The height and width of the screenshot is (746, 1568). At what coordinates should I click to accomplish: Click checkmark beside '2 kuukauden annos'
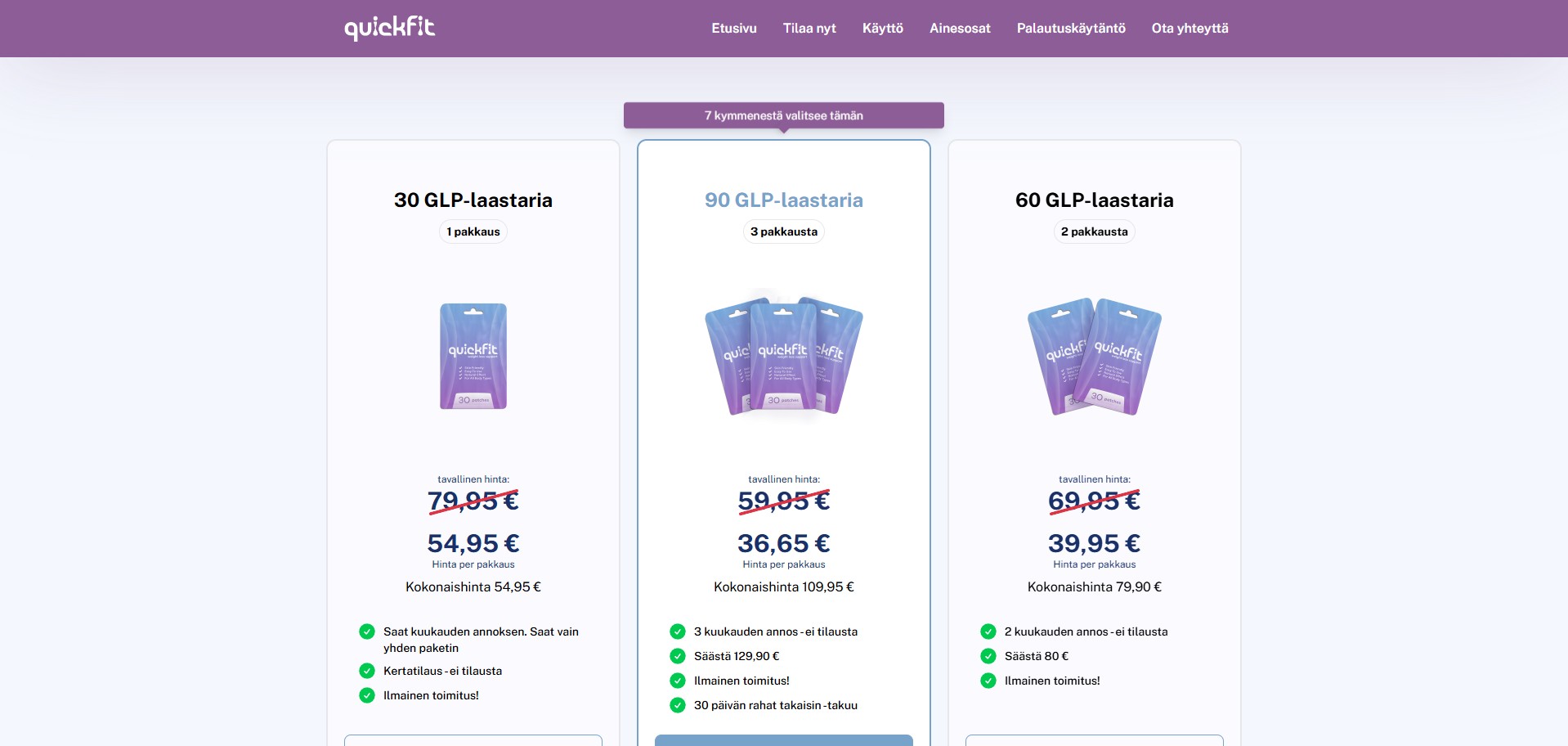point(988,631)
